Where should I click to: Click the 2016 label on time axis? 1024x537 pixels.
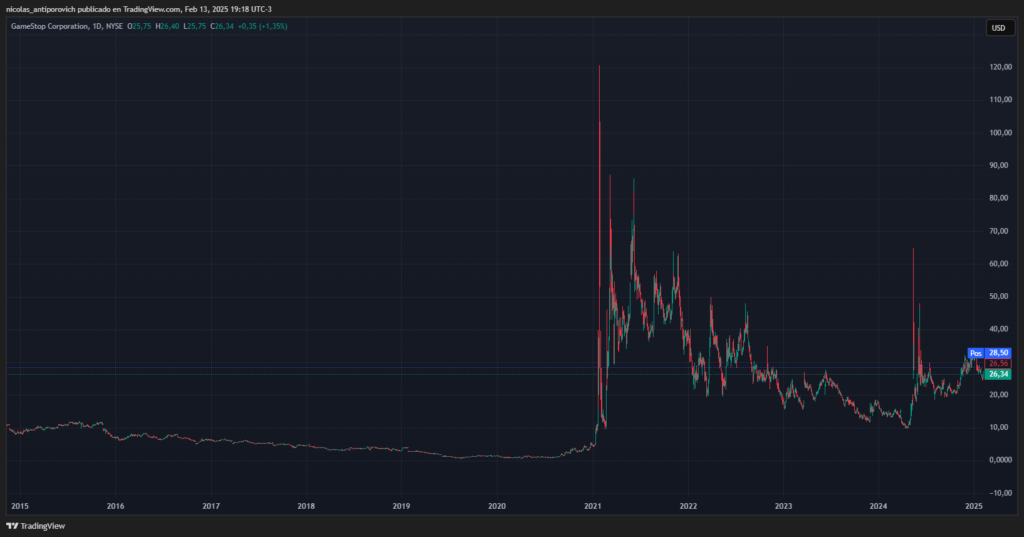pos(116,506)
